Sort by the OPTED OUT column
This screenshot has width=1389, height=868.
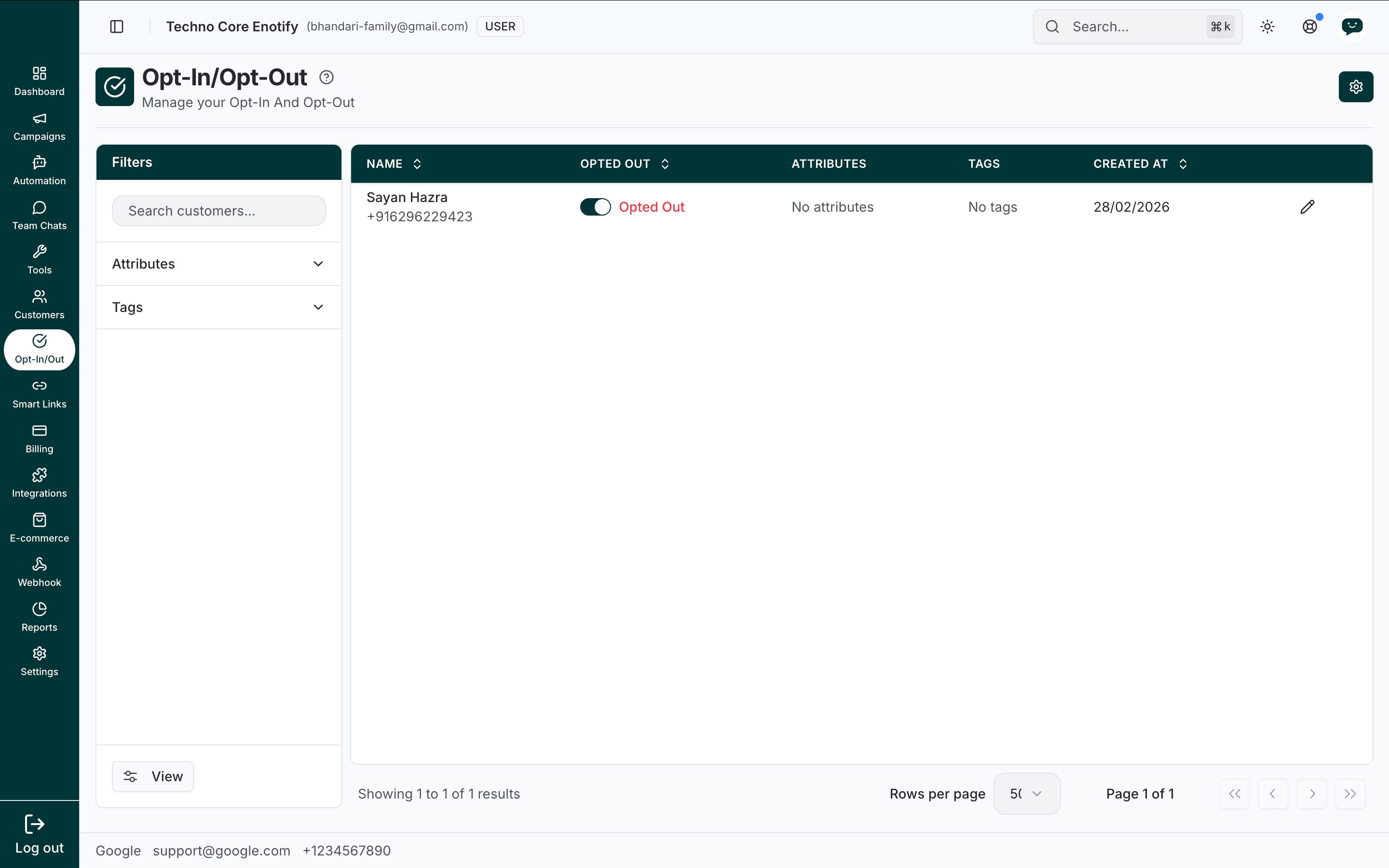pos(625,163)
